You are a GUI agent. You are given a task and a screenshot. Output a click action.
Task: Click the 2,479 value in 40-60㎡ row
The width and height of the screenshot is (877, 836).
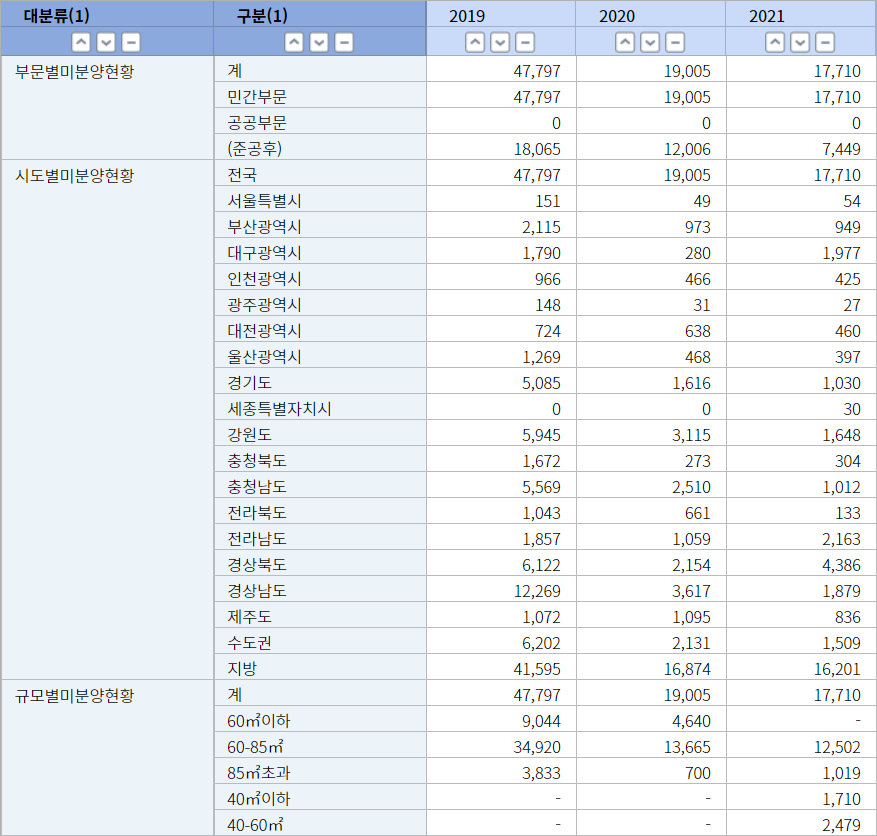tap(841, 825)
